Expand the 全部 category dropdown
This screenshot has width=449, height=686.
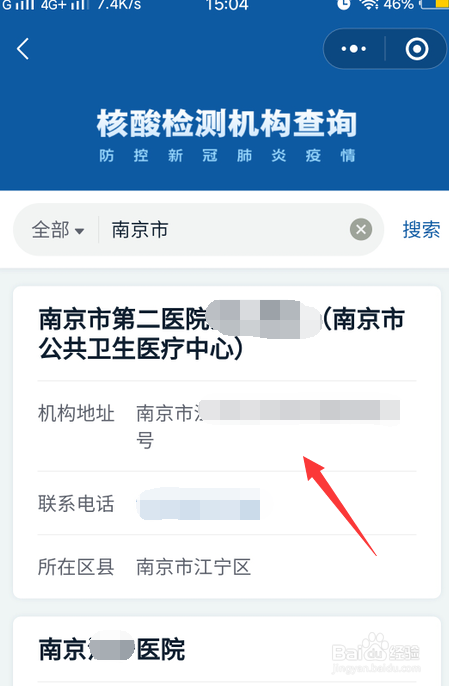(57, 230)
